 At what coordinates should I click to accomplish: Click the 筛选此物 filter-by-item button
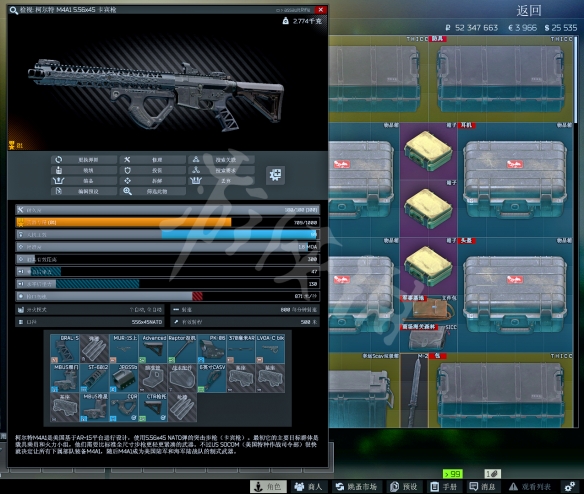(153, 191)
